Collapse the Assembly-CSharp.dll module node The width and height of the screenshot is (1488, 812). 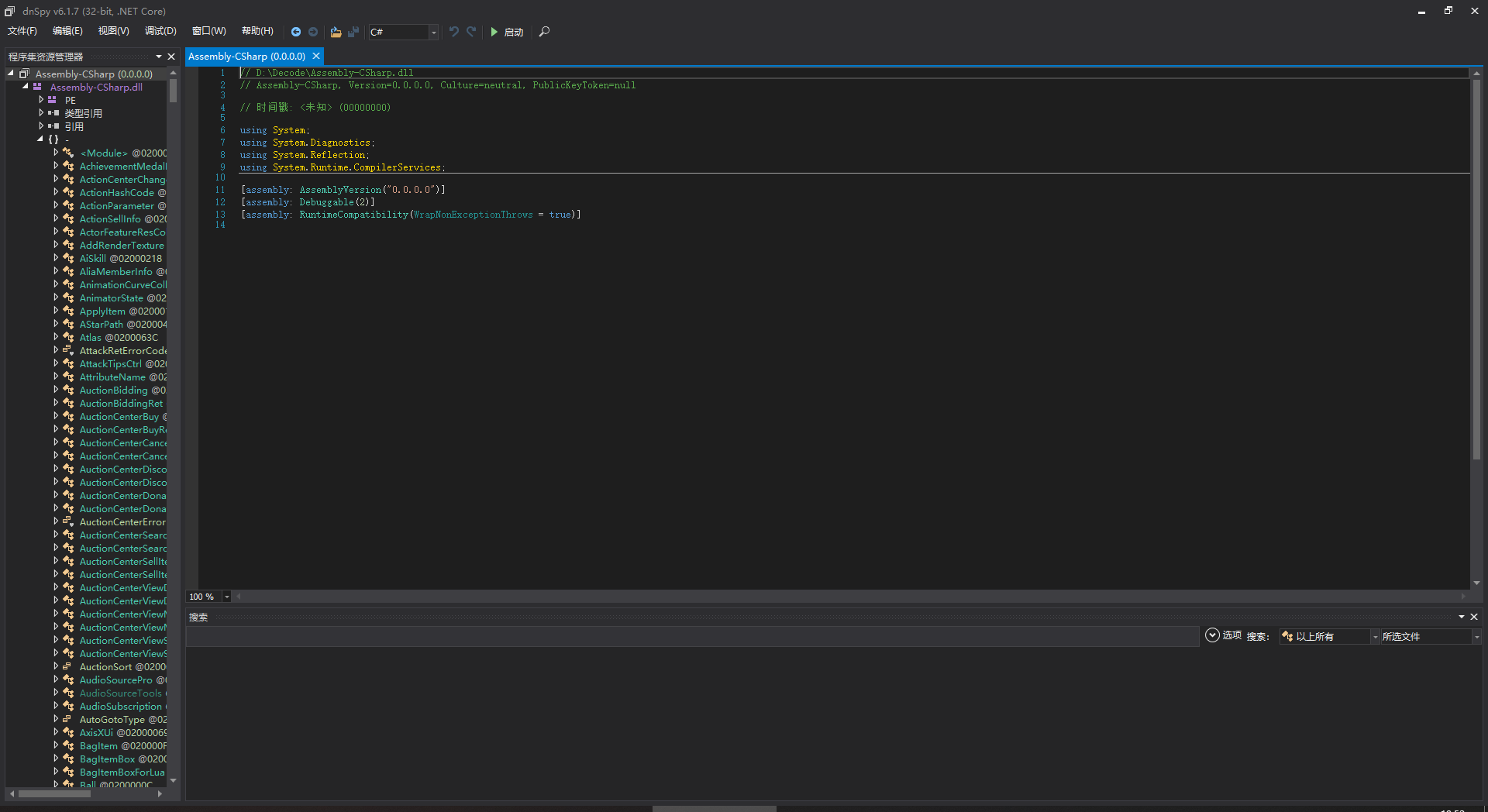click(x=25, y=87)
